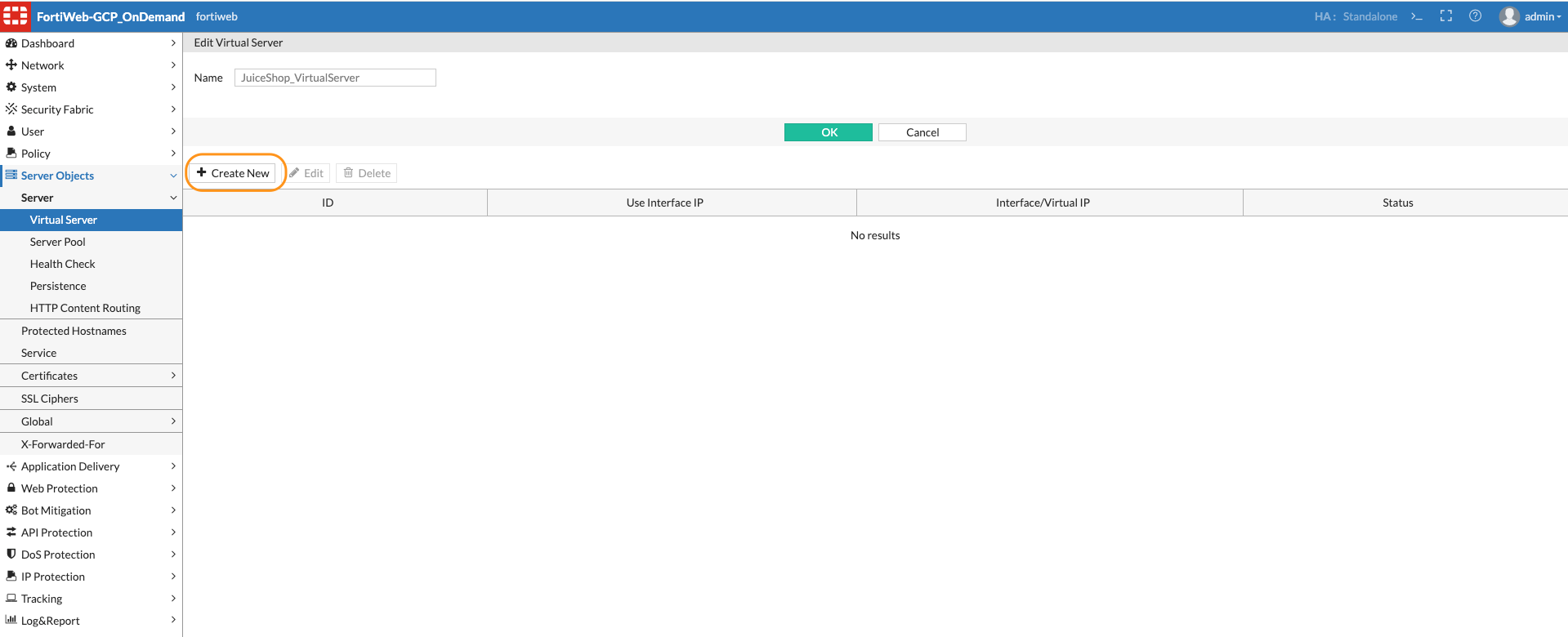Expand the Security Fabric chevron
Viewport: 1568px width, 637px height.
(x=173, y=109)
